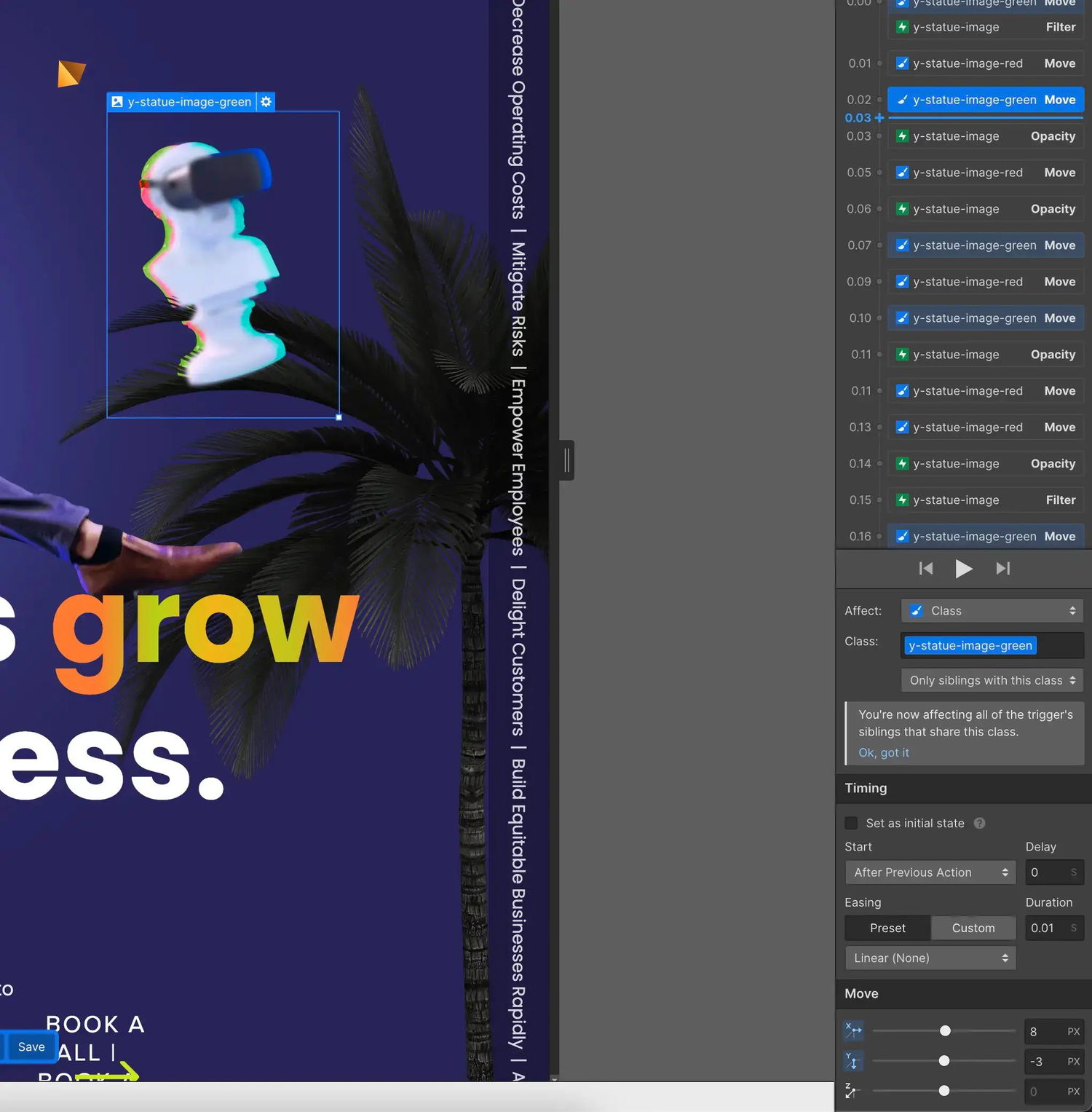Click the blue Save button
Image resolution: width=1092 pixels, height=1112 pixels.
coord(31,1046)
